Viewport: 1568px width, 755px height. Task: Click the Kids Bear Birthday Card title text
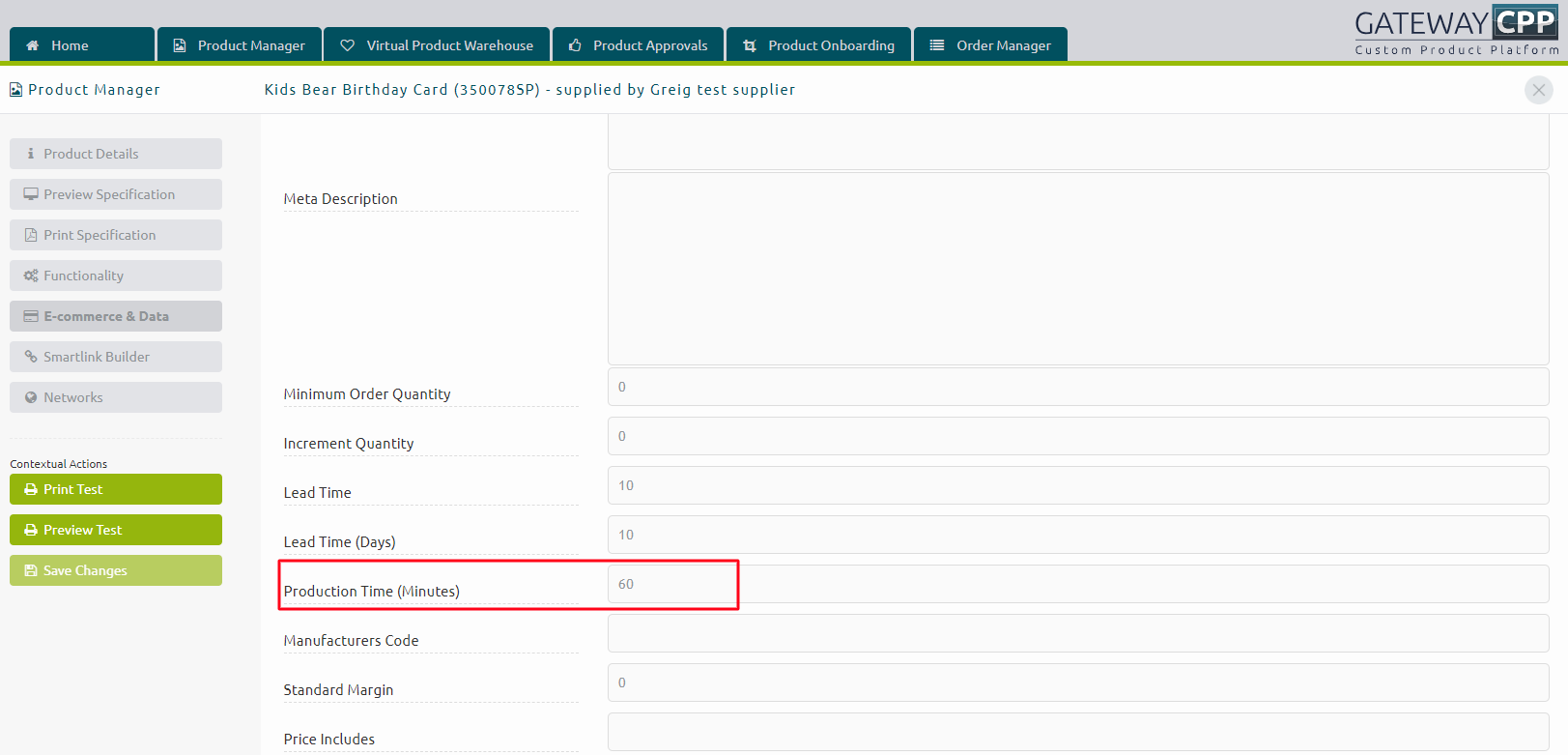click(x=529, y=90)
